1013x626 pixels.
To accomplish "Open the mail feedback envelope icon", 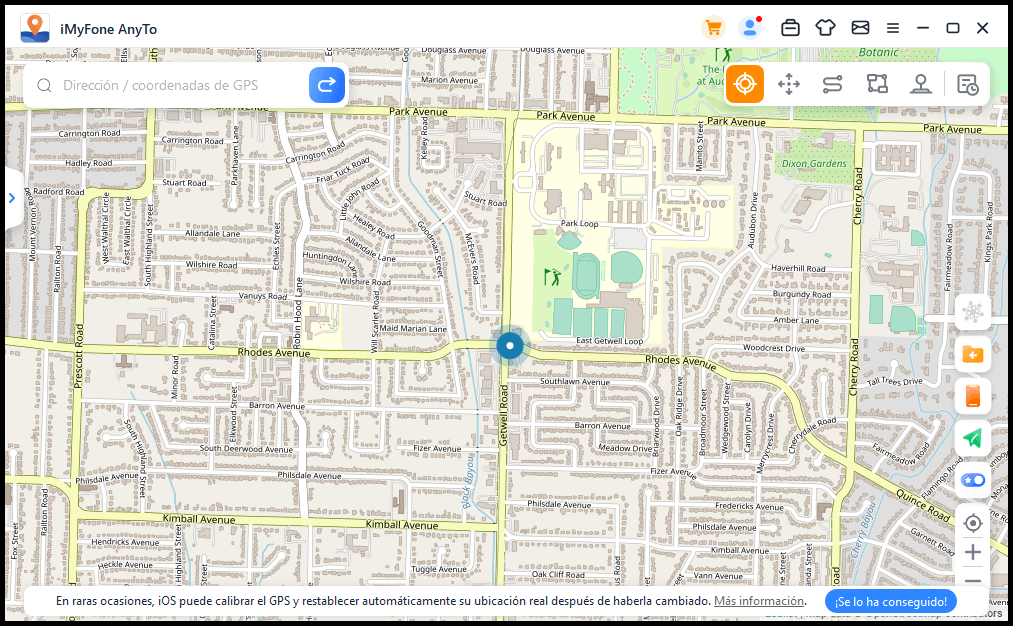I will click(x=860, y=28).
